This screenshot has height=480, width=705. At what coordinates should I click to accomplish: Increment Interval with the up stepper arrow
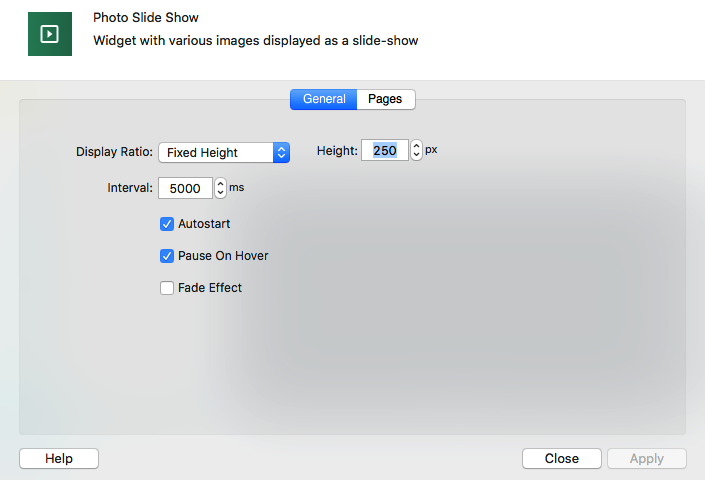[x=220, y=183]
